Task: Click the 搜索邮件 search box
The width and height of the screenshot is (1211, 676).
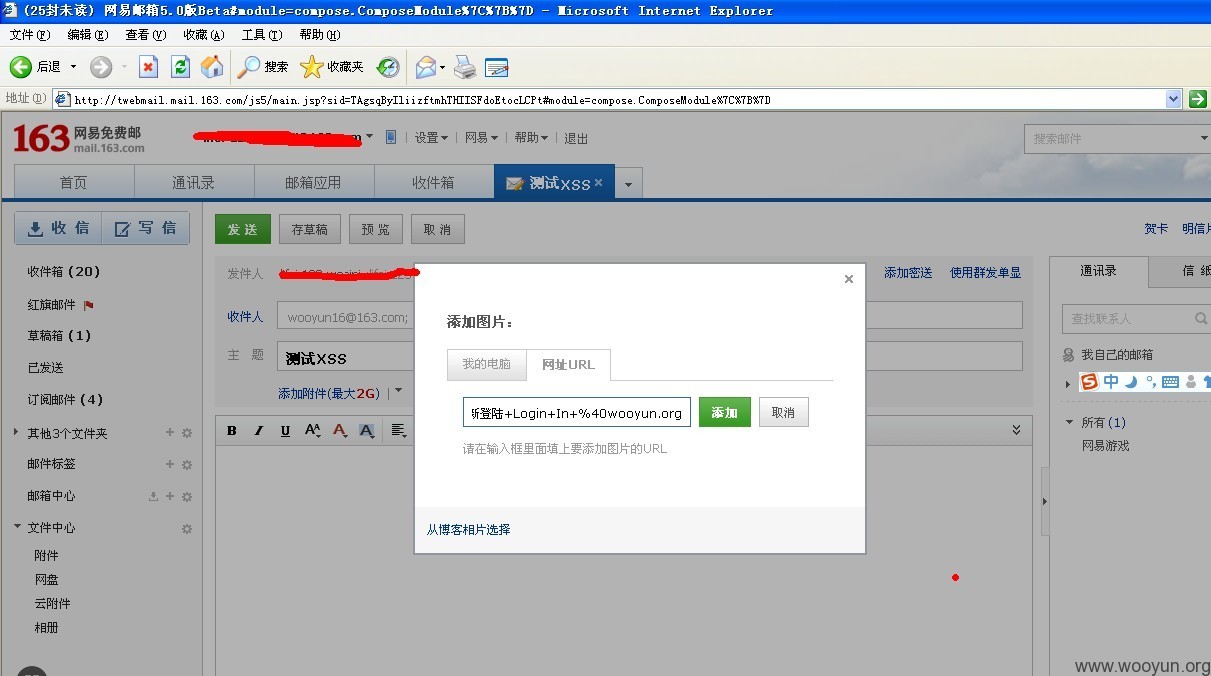Action: click(x=1117, y=138)
